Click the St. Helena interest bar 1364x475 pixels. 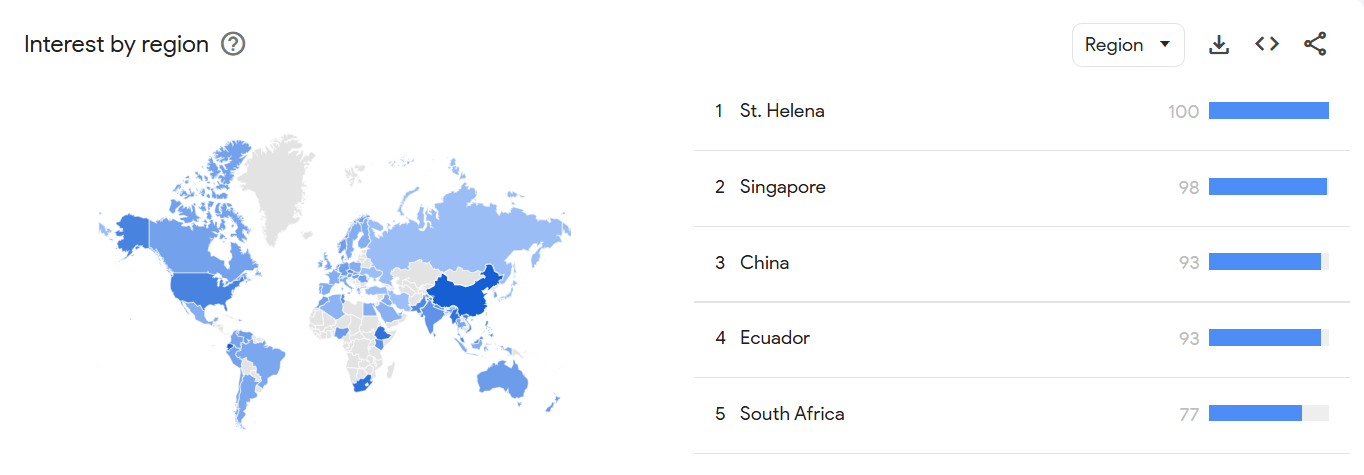[x=1268, y=111]
